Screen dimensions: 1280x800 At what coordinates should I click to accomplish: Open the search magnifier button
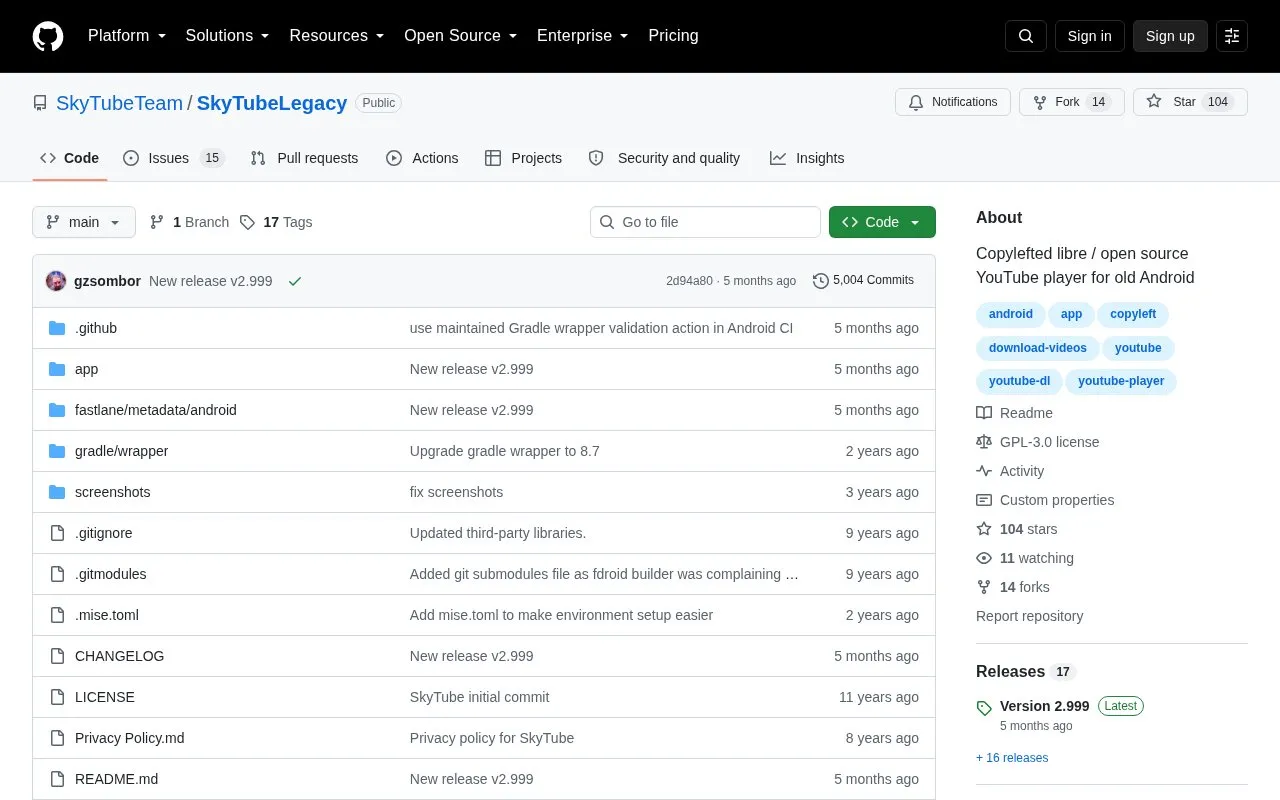click(x=1026, y=36)
